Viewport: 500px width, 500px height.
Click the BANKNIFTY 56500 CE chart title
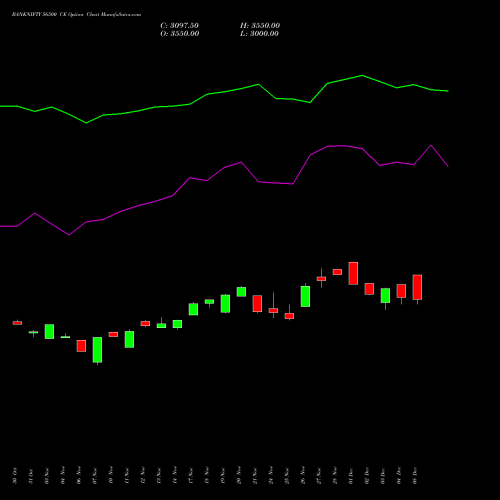(x=76, y=14)
